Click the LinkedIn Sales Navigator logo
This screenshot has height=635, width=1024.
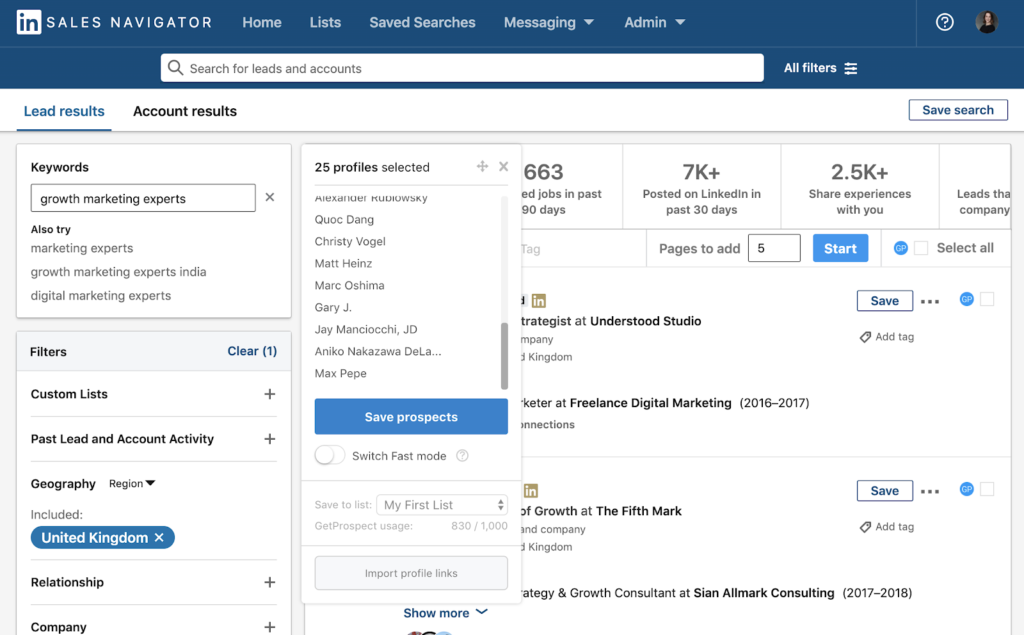click(x=114, y=22)
